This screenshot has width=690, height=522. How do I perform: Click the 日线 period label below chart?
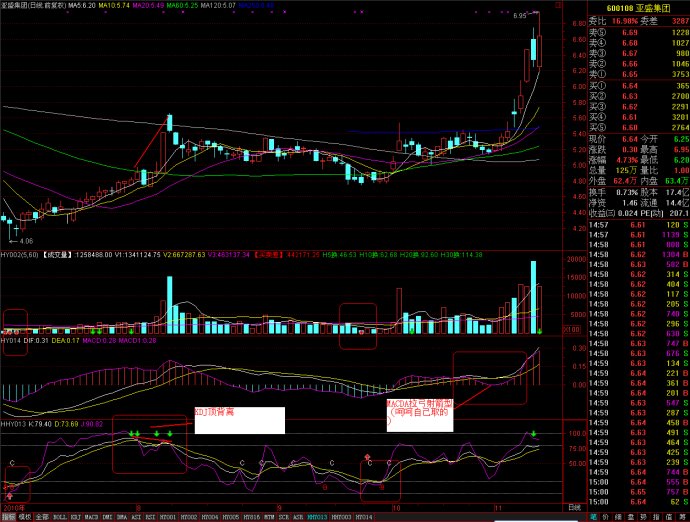click(x=574, y=507)
